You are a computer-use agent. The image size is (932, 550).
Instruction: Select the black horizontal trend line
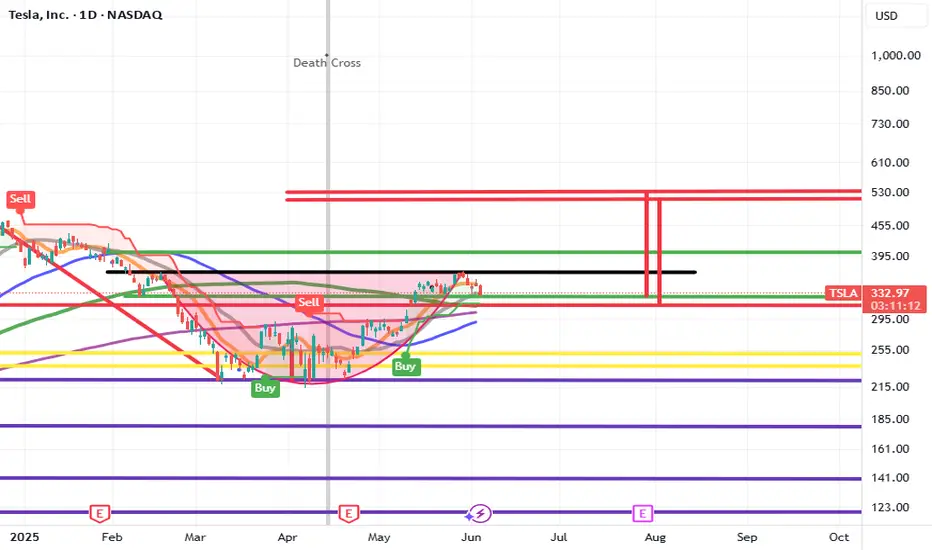401,272
